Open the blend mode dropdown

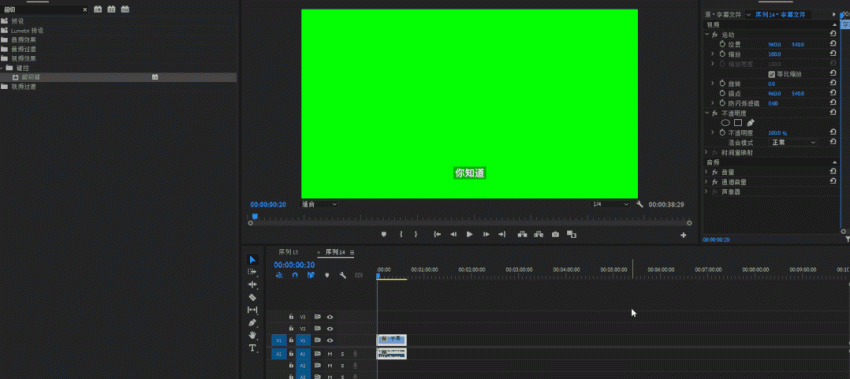click(x=793, y=142)
